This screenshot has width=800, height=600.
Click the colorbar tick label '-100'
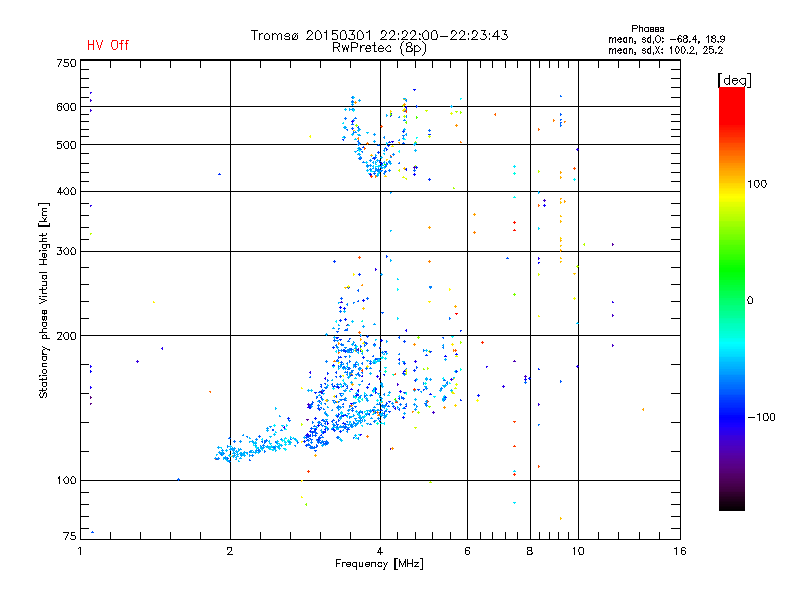click(761, 417)
